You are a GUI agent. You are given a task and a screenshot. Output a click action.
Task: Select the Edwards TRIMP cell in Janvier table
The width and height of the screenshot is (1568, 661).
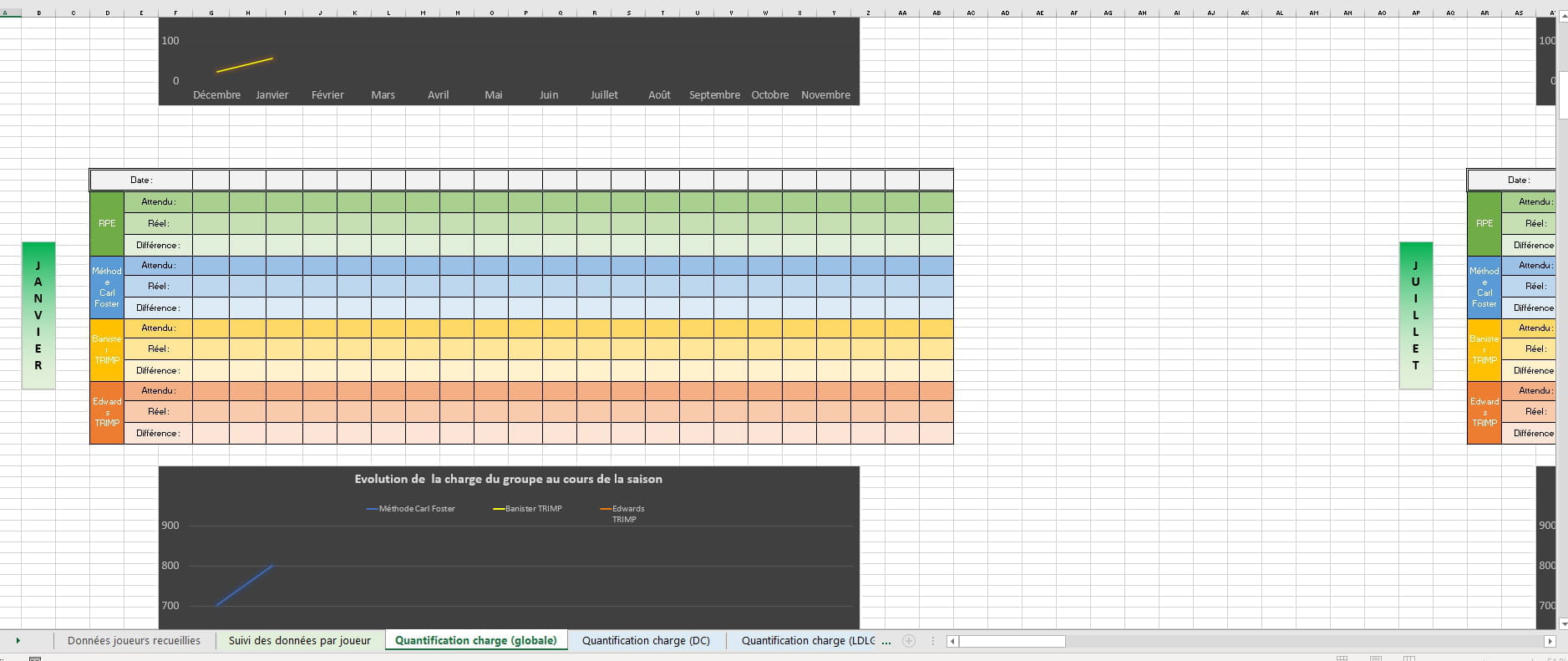107,412
